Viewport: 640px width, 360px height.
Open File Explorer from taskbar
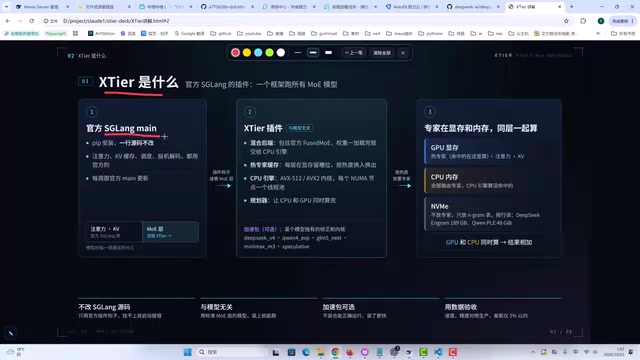320,352
